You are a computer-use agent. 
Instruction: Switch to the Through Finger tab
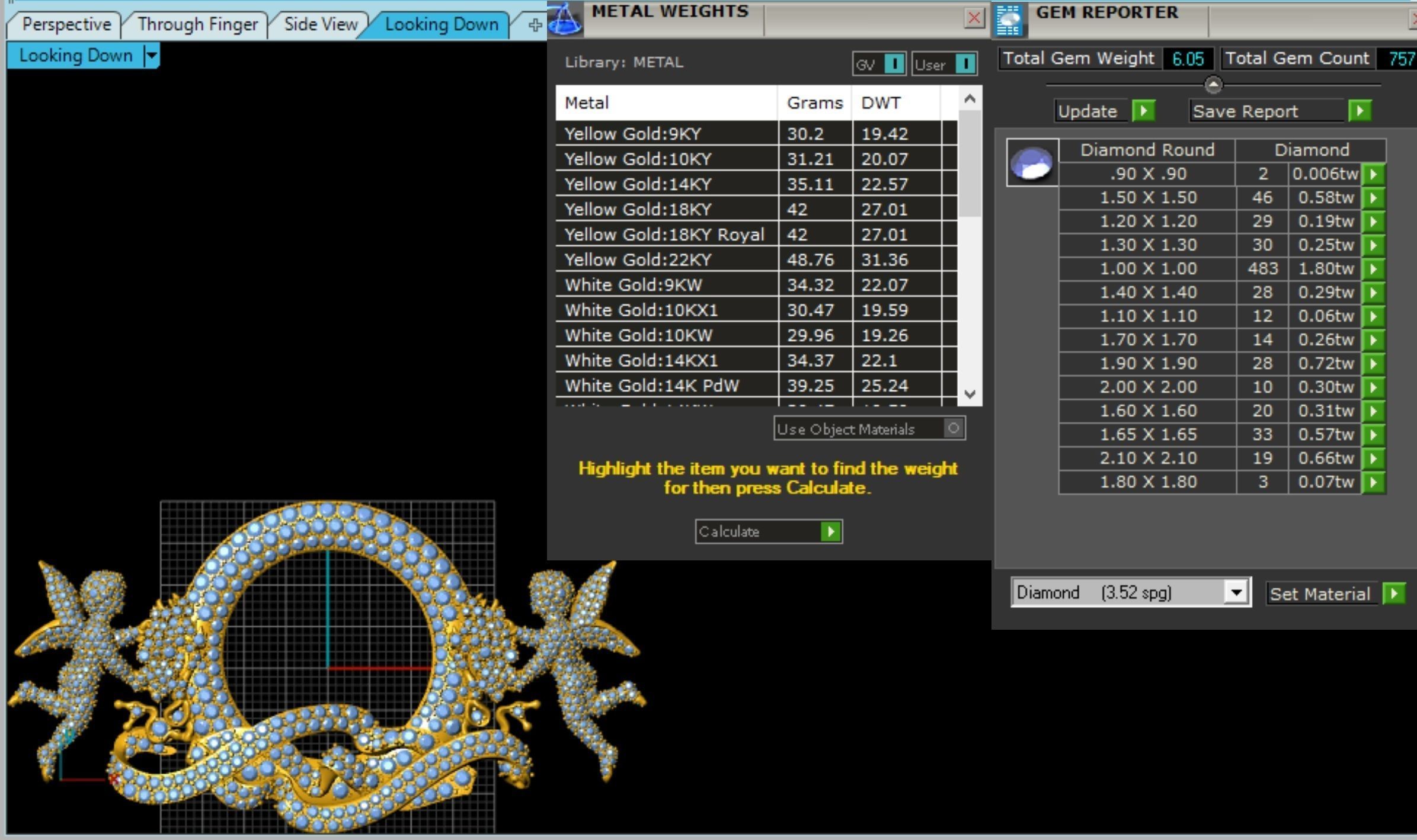[197, 24]
